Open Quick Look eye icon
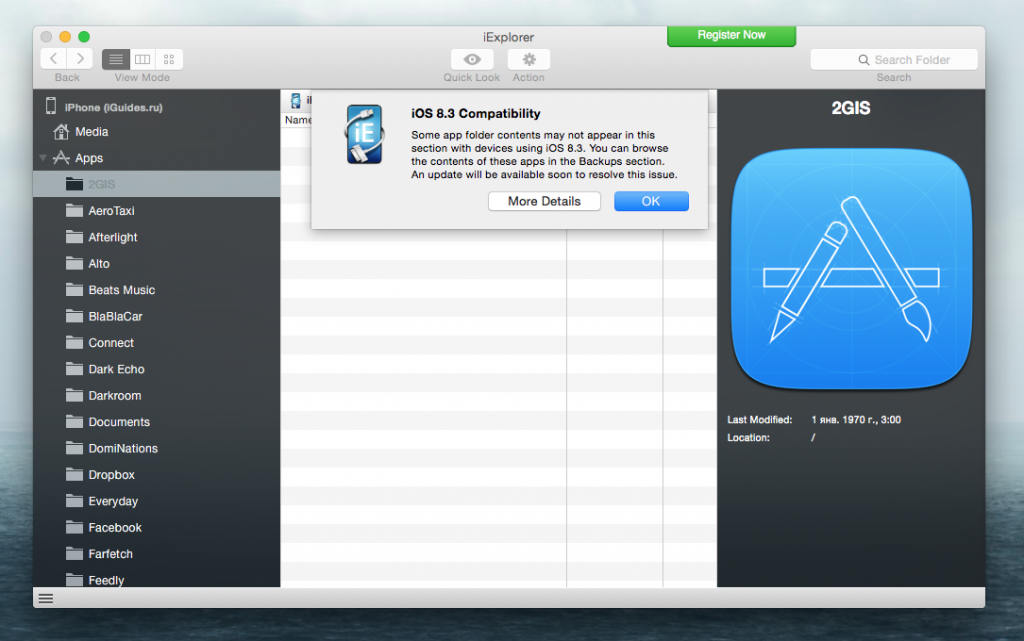 472,59
